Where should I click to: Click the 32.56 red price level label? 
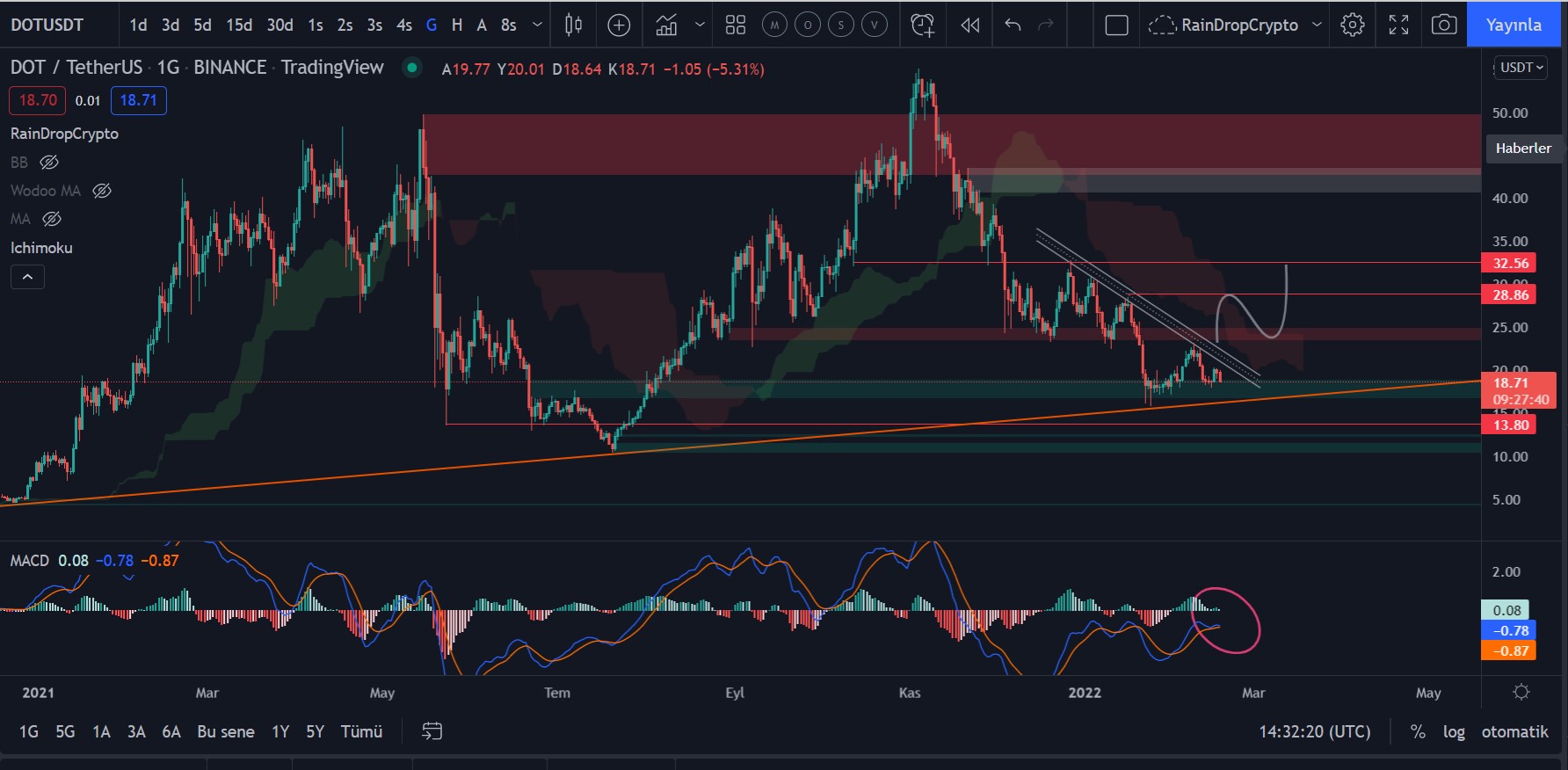tap(1510, 263)
